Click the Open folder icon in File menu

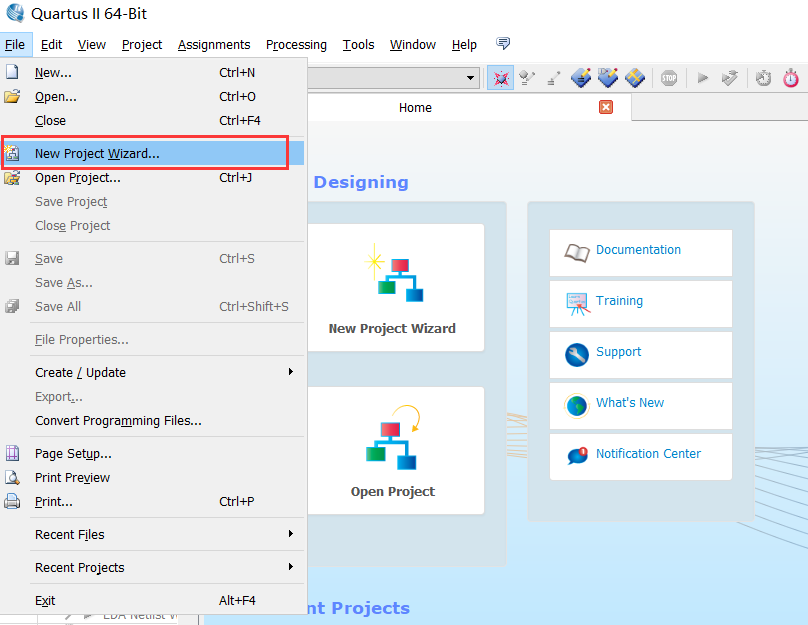12,96
